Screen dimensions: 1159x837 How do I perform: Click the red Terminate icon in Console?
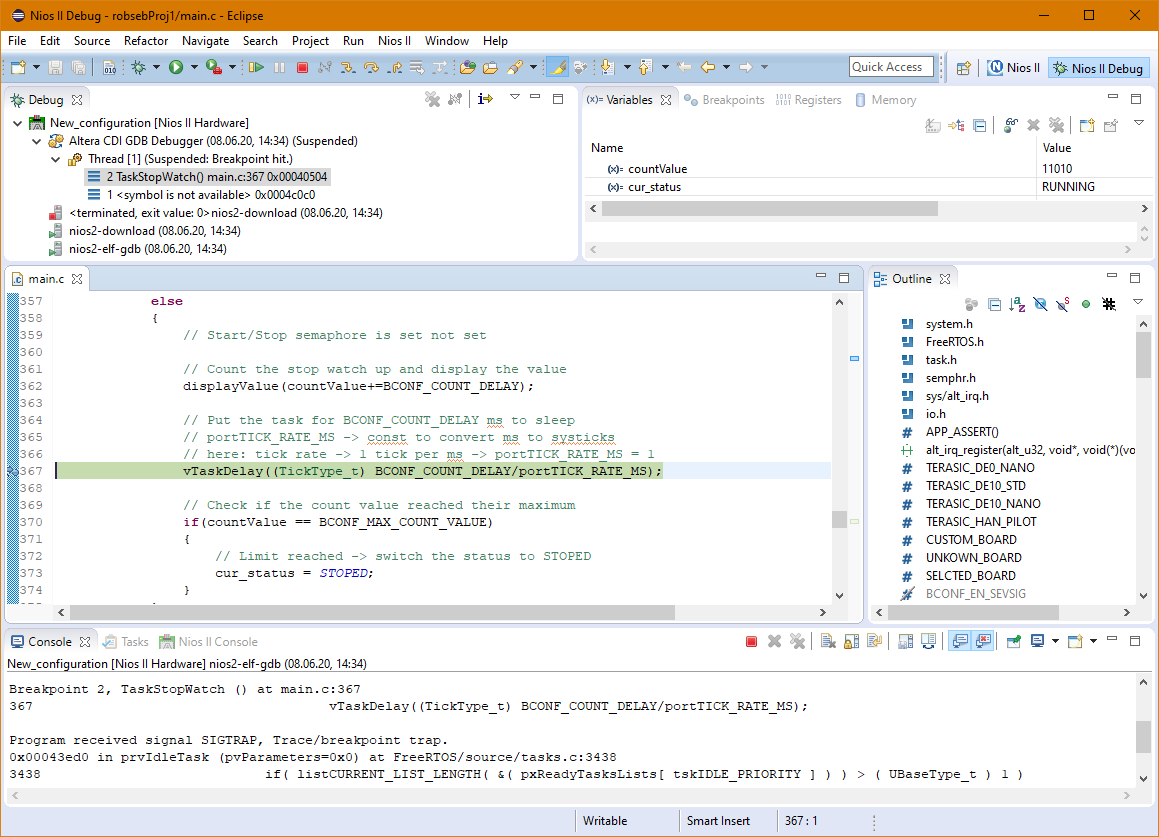click(x=751, y=642)
